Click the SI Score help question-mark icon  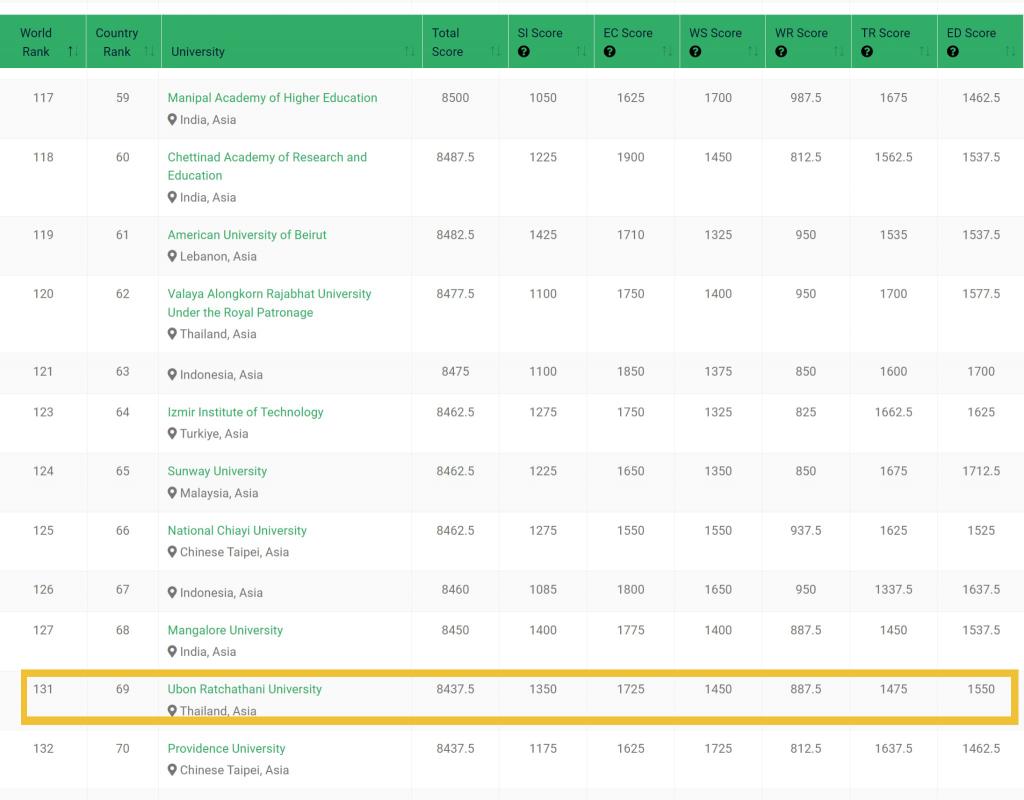(523, 52)
